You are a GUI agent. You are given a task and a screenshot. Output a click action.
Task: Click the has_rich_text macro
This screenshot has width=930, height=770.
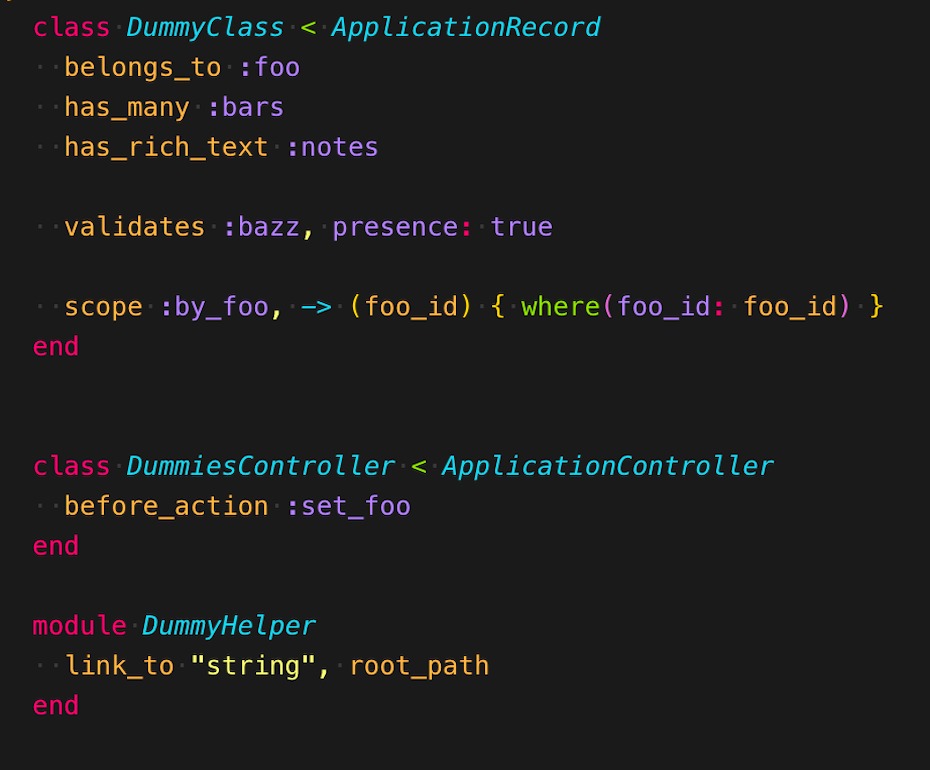pyautogui.click(x=166, y=147)
